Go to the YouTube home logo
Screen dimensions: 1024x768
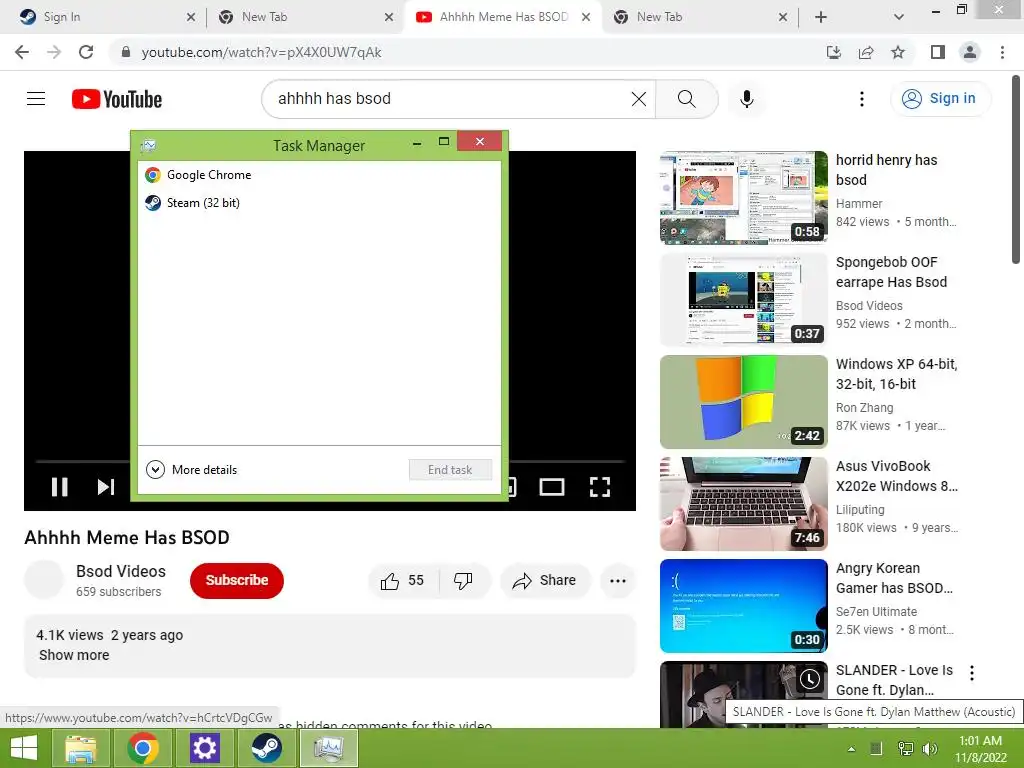(x=117, y=99)
